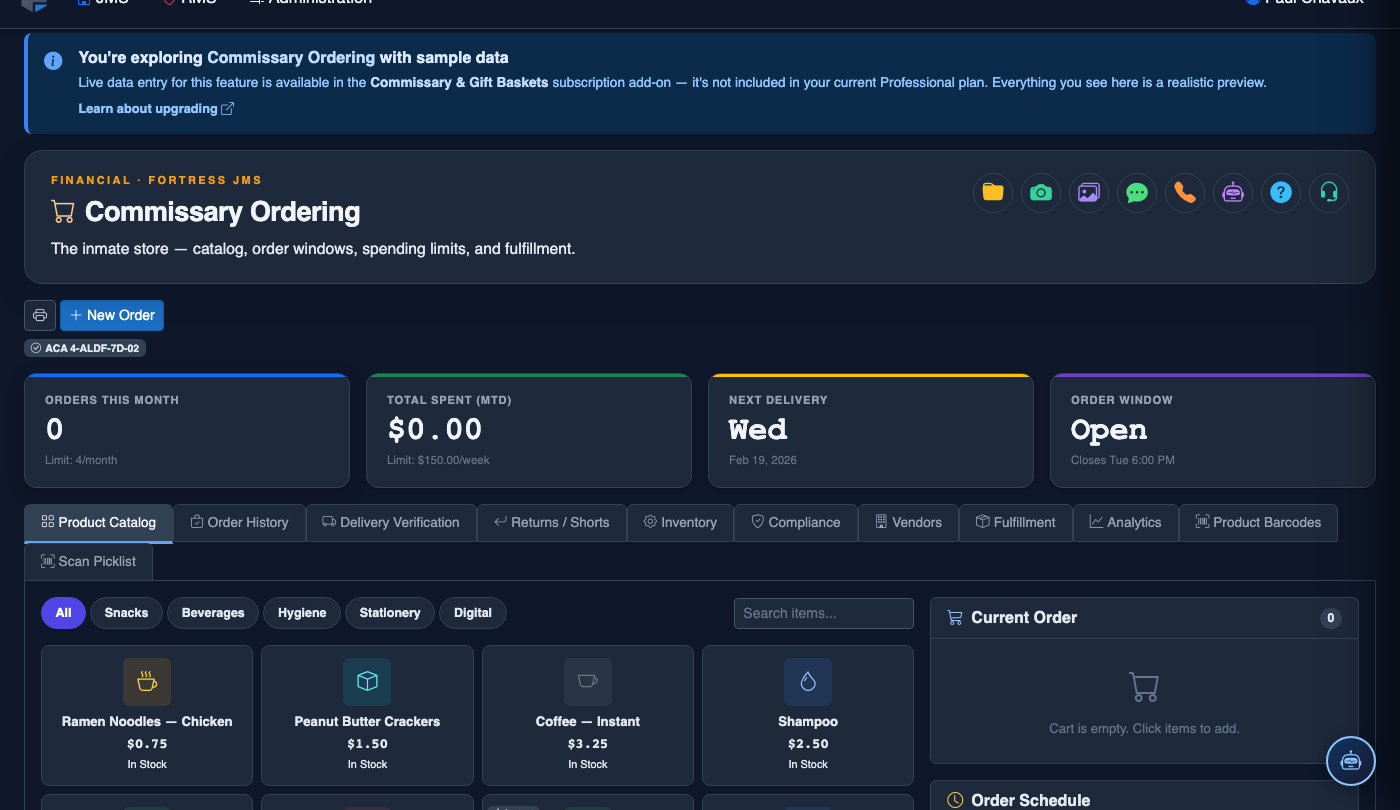Switch to the Order History tab
This screenshot has width=1400, height=810.
click(240, 522)
